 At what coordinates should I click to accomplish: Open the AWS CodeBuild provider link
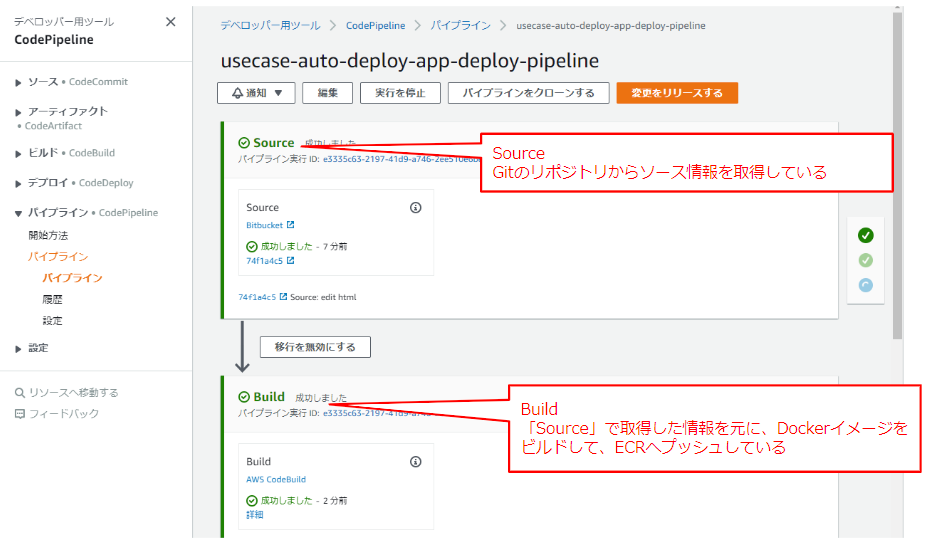pos(276,479)
